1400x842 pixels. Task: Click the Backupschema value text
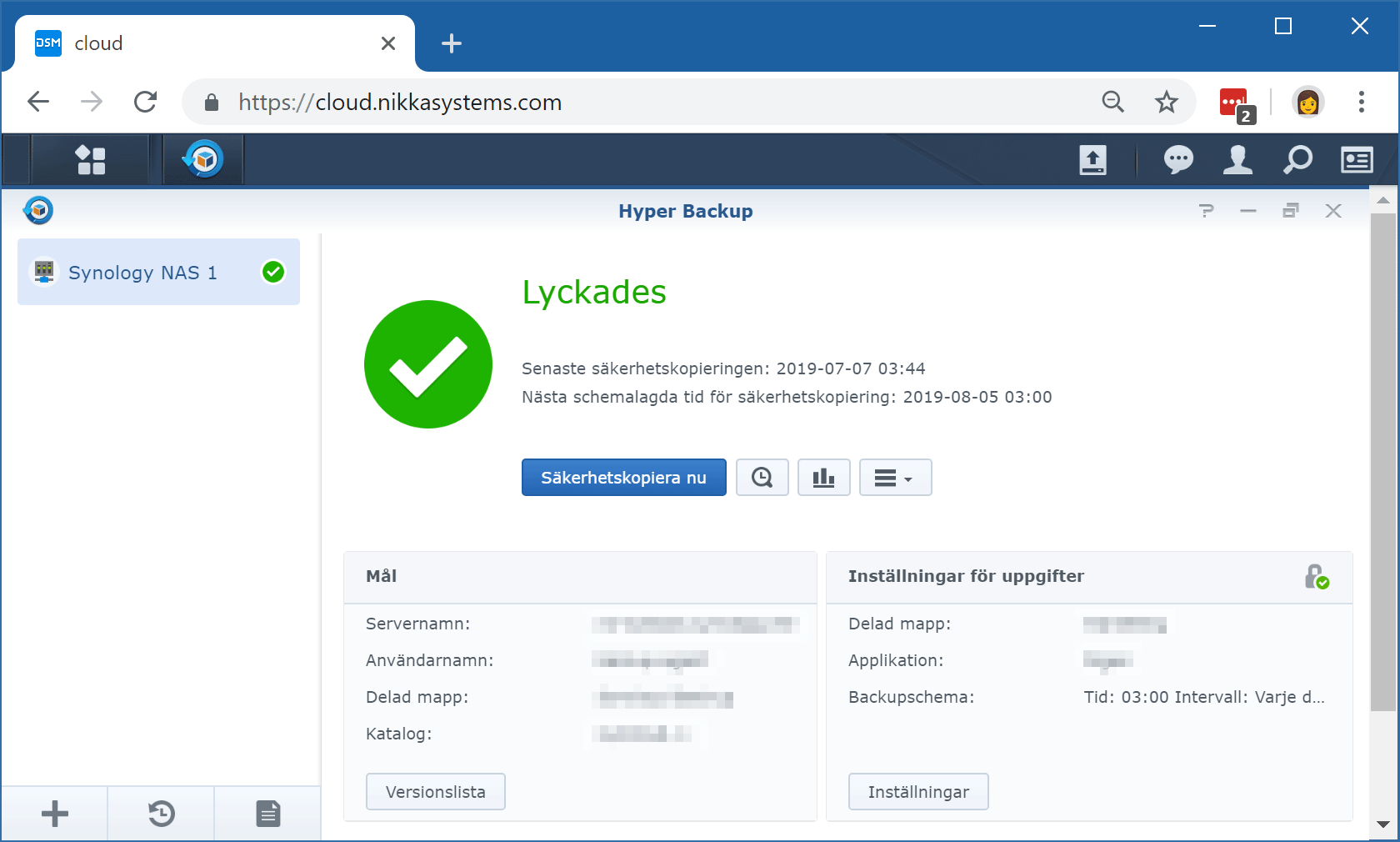click(1204, 697)
